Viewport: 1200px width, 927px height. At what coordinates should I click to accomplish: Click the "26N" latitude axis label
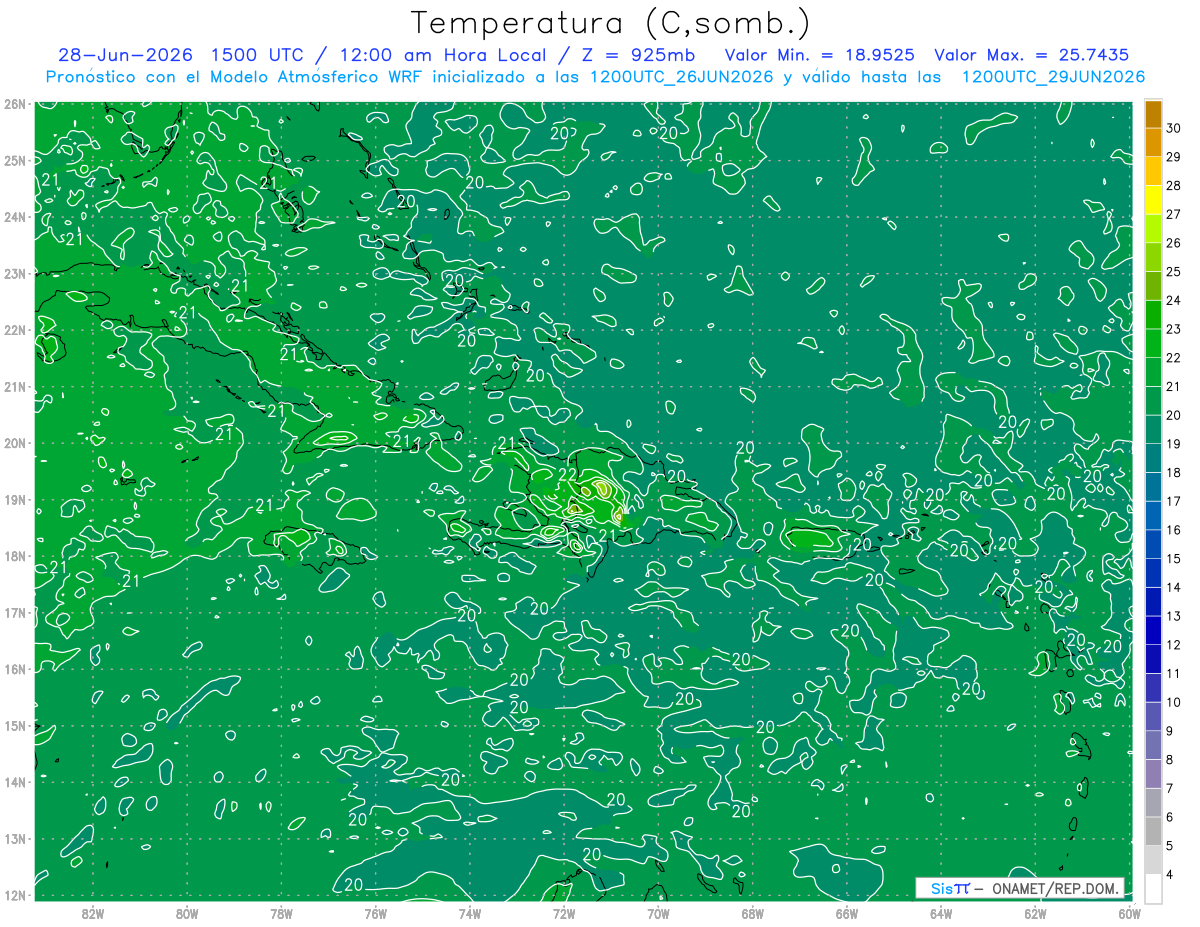pos(15,104)
